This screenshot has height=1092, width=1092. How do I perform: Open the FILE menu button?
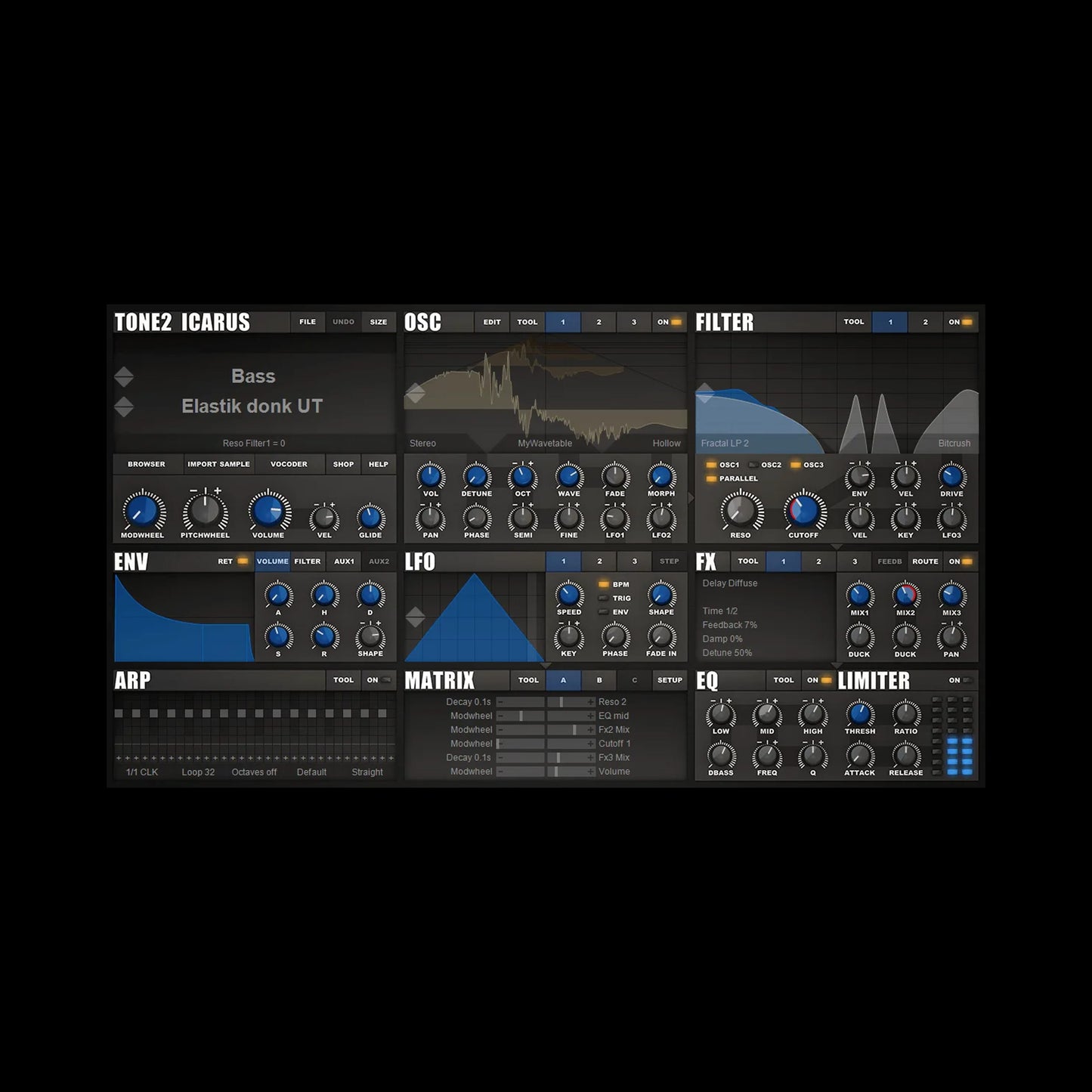(x=308, y=322)
